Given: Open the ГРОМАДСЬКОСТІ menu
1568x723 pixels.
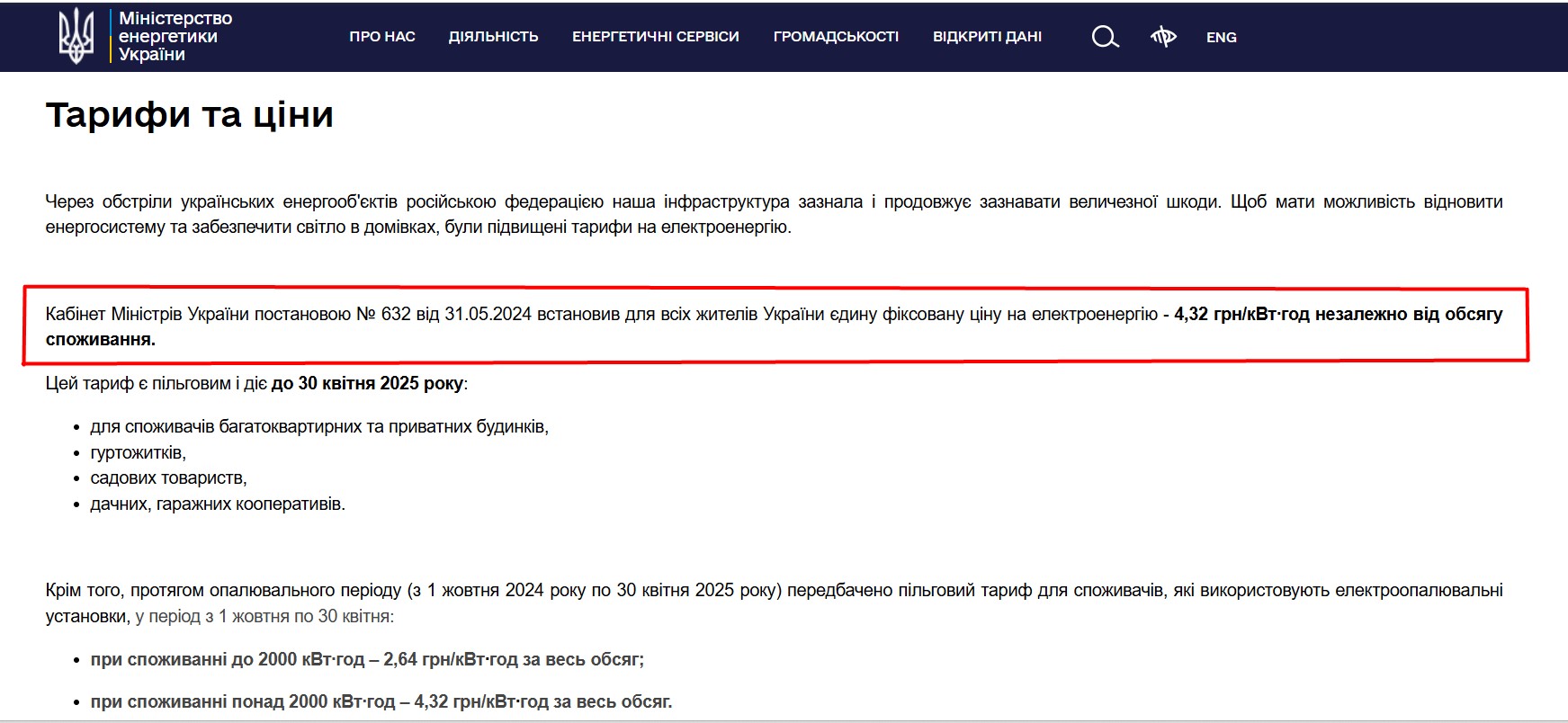Looking at the screenshot, I should pos(836,37).
